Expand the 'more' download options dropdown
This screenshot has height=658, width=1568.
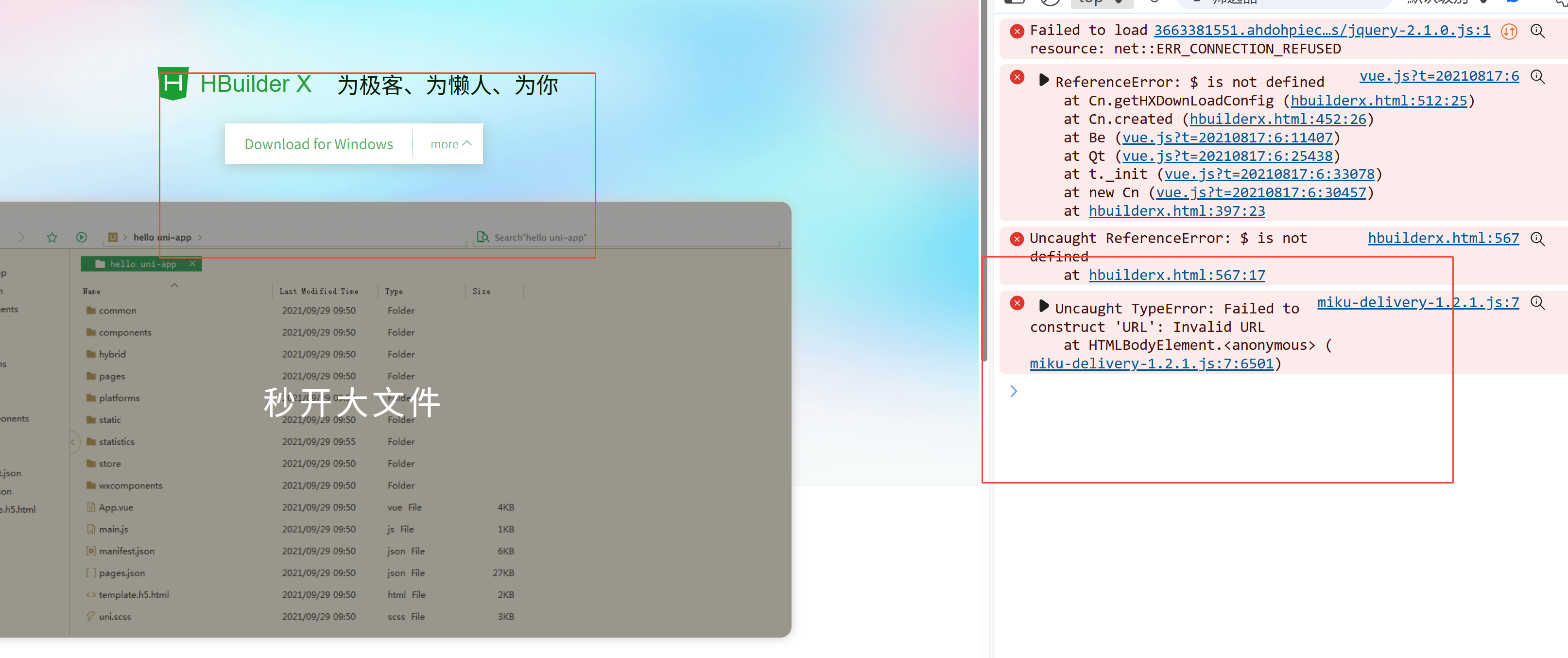(450, 144)
